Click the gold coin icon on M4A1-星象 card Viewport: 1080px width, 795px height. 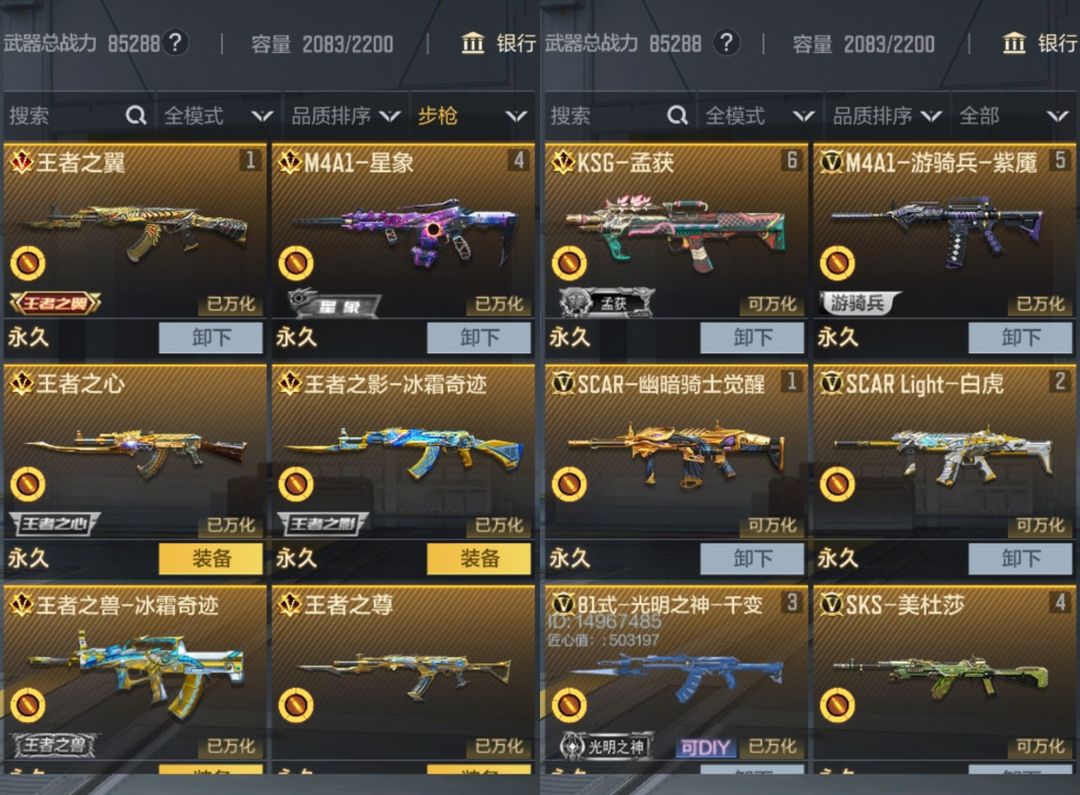tap(295, 263)
